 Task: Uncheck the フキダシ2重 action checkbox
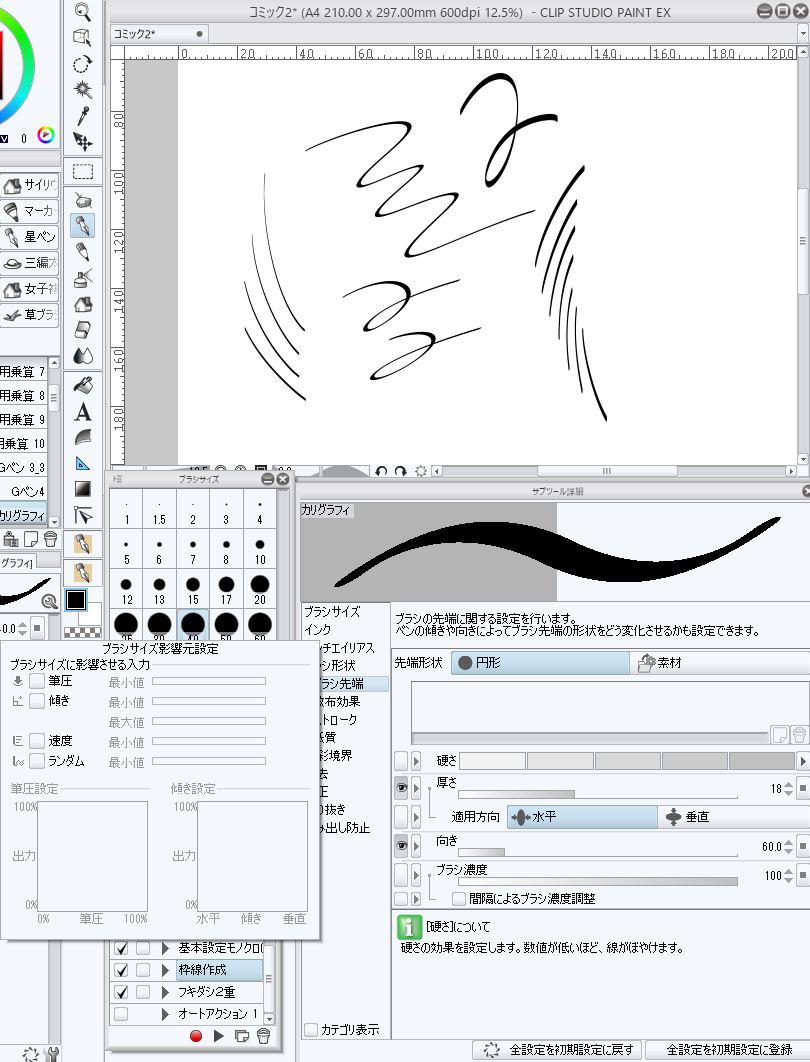(121, 992)
